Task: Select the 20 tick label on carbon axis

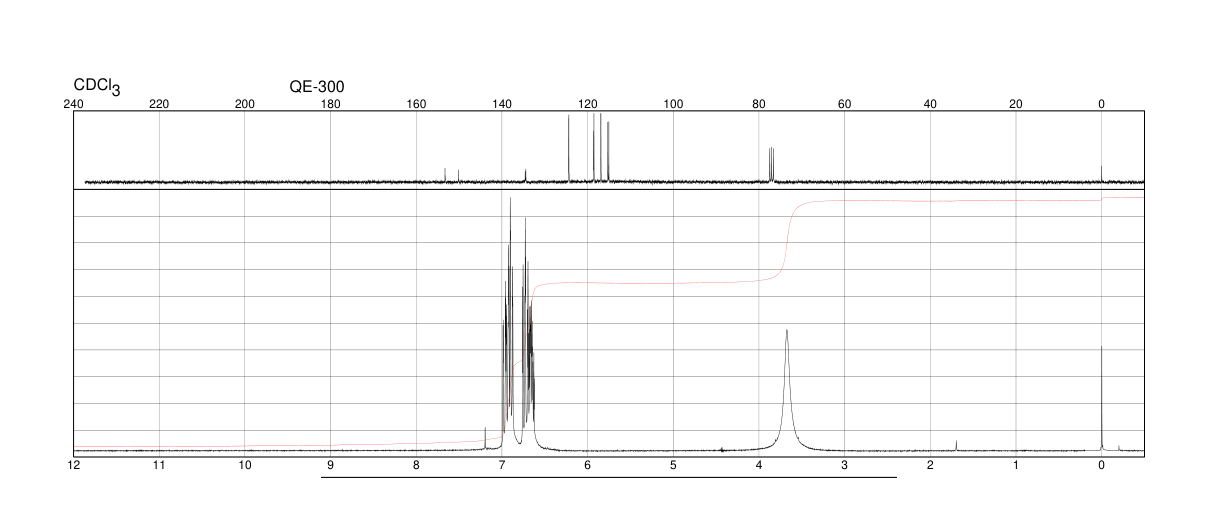Action: pyautogui.click(x=1016, y=105)
